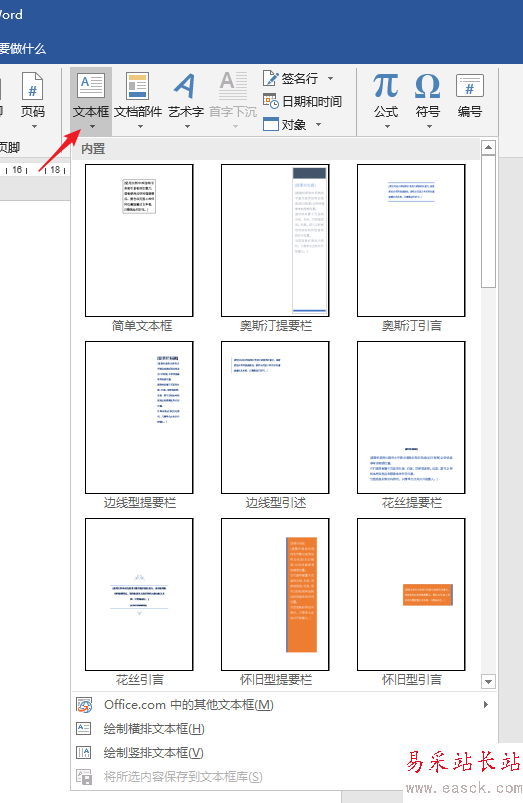
Task: Click the gallery scrollbar thumb
Action: [x=489, y=222]
